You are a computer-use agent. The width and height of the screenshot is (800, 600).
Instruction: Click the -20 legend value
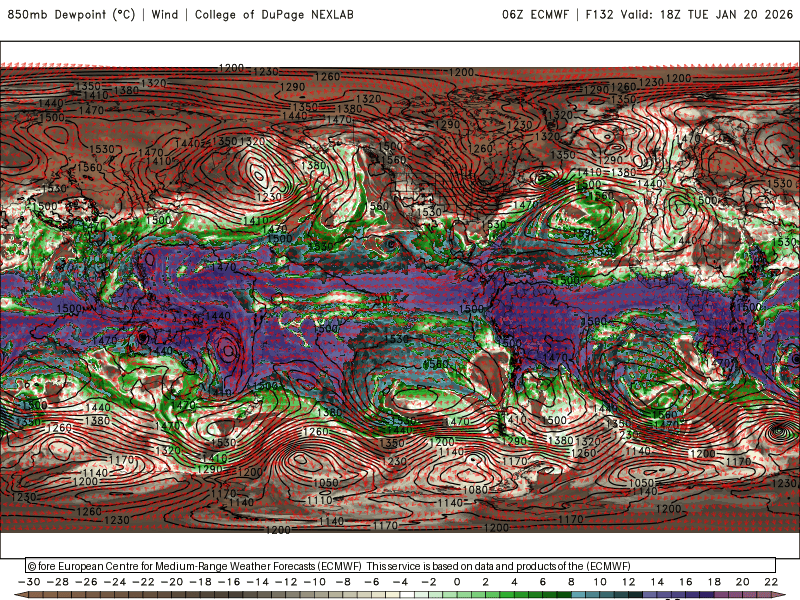tap(171, 582)
